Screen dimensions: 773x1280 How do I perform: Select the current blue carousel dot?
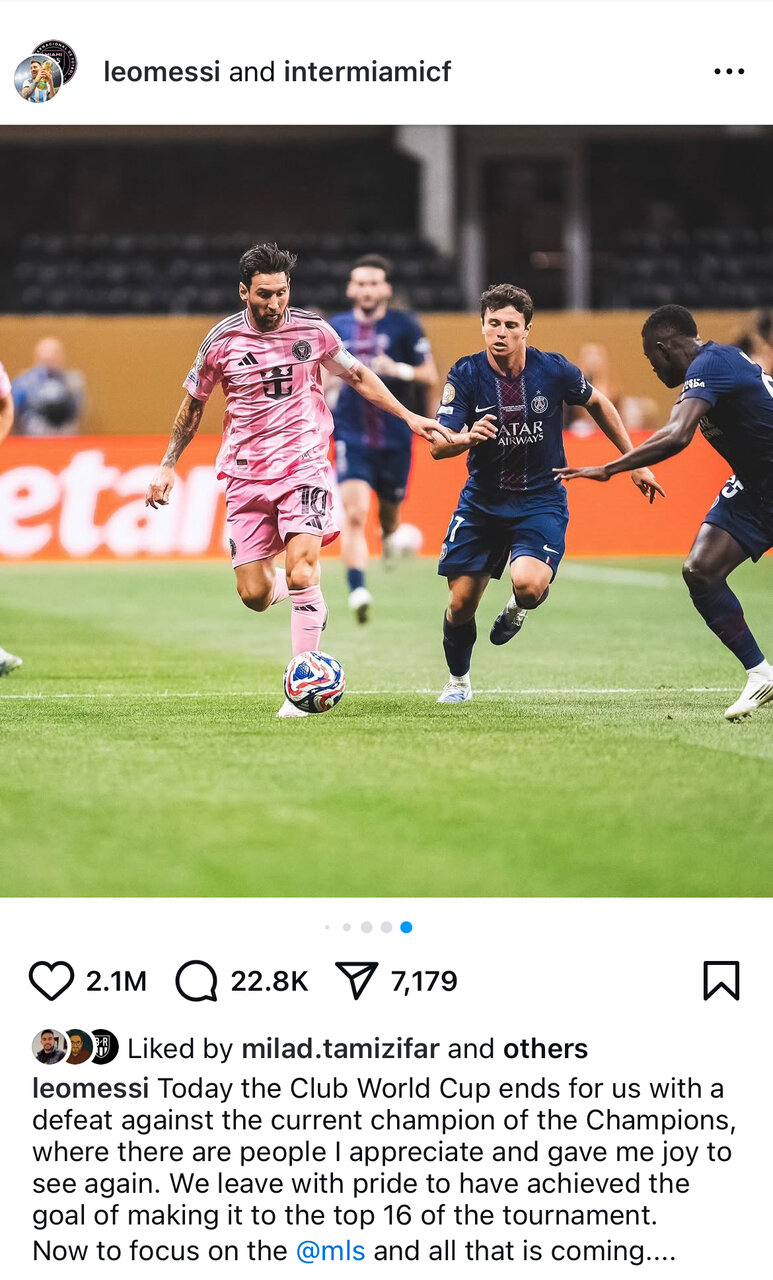pos(406,927)
